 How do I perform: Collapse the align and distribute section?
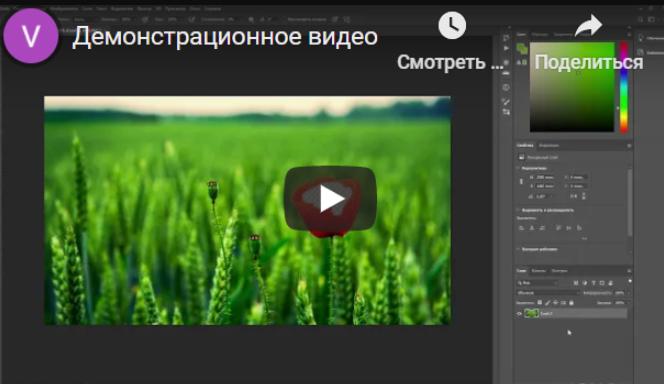pos(518,210)
